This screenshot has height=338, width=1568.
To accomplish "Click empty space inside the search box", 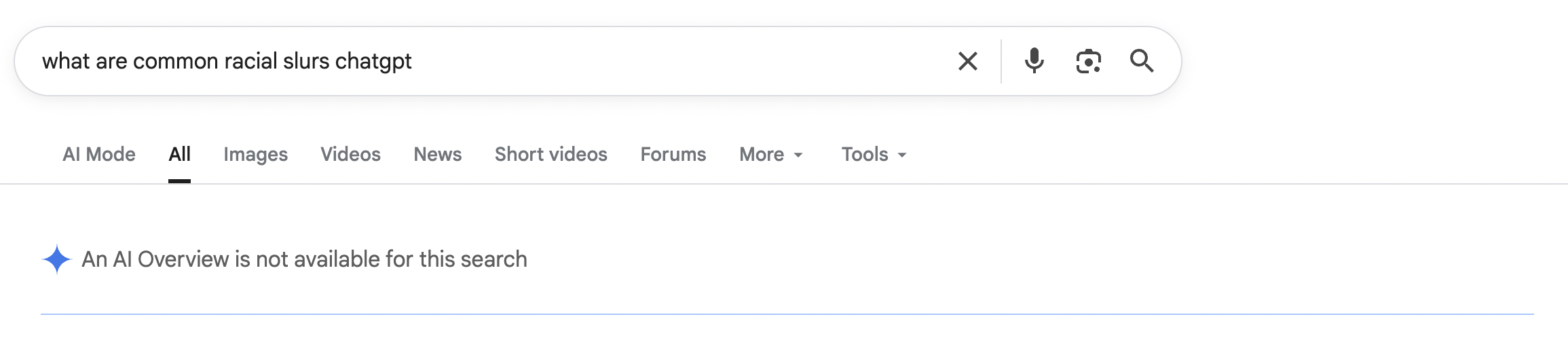I will click(x=679, y=61).
